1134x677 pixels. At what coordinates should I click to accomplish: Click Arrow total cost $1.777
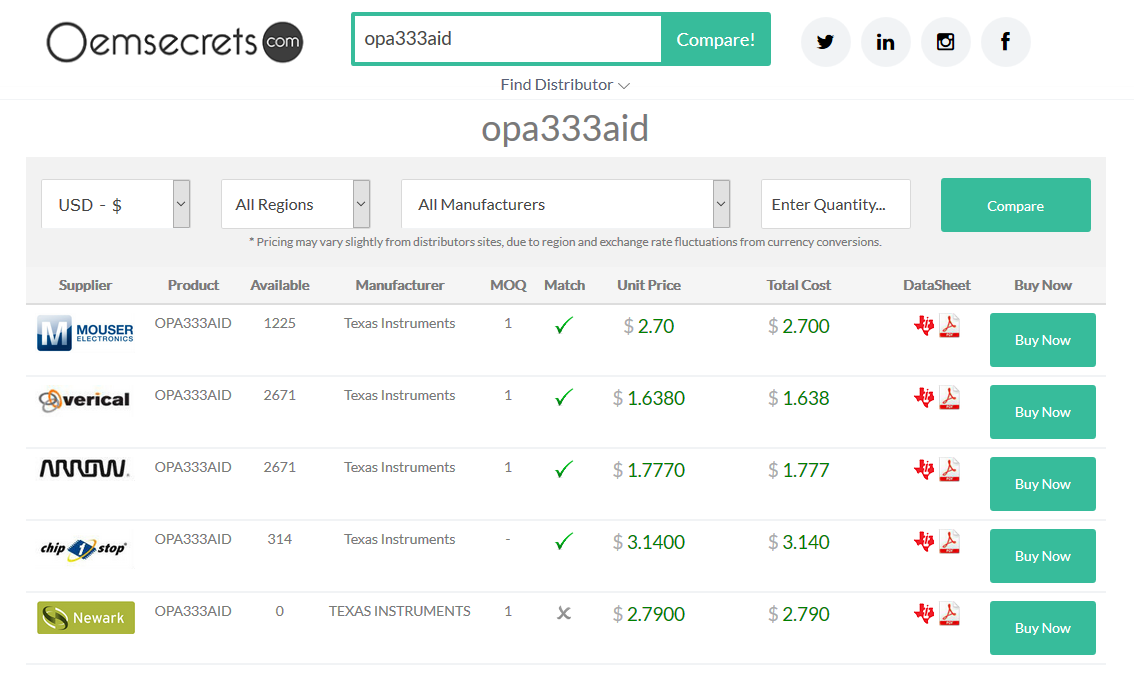tap(798, 470)
